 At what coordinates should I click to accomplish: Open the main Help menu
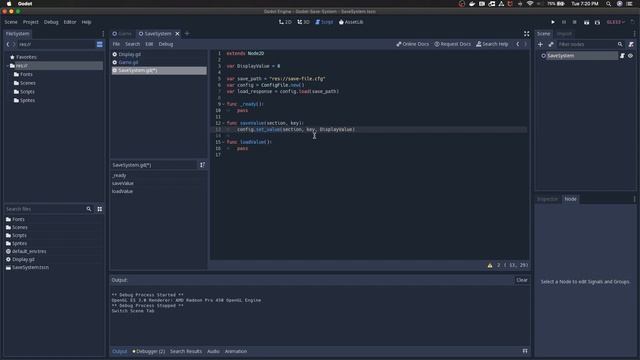(86, 22)
